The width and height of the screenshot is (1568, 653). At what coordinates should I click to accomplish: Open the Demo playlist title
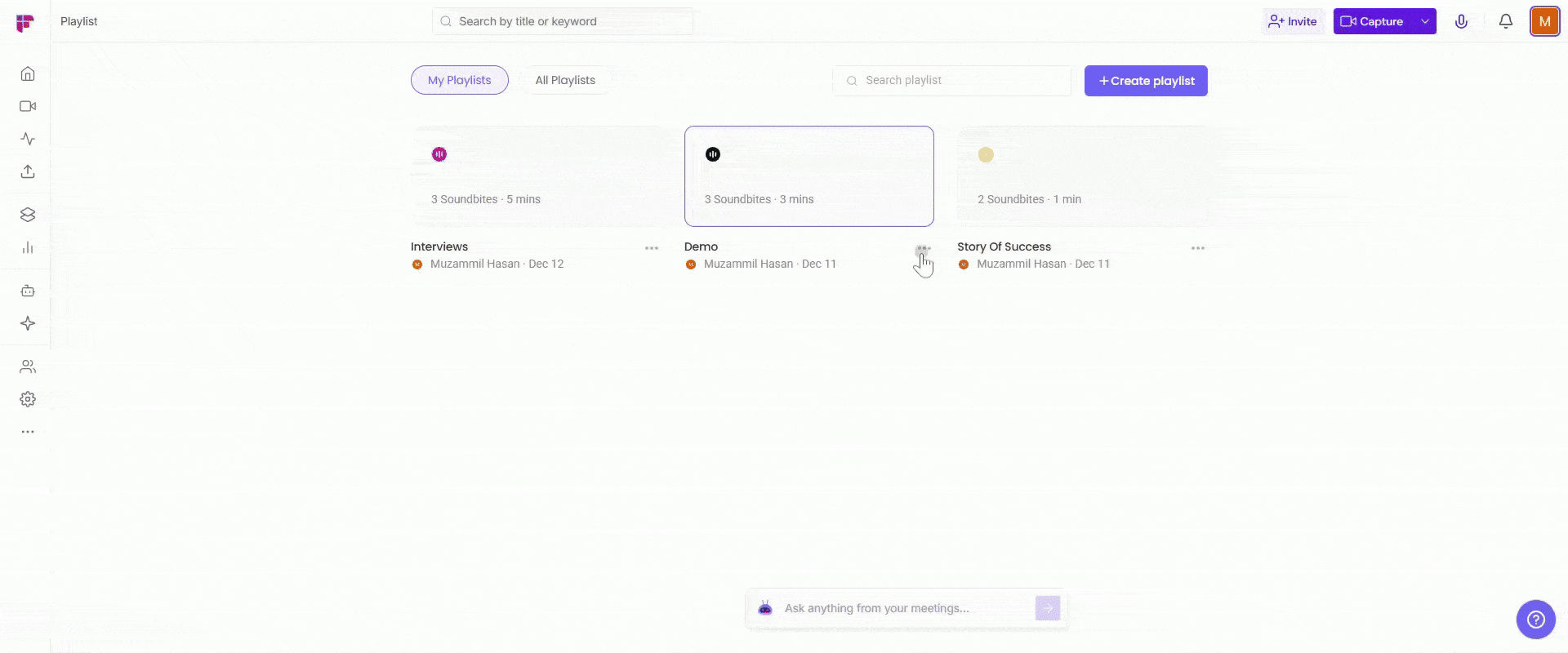[x=701, y=247]
